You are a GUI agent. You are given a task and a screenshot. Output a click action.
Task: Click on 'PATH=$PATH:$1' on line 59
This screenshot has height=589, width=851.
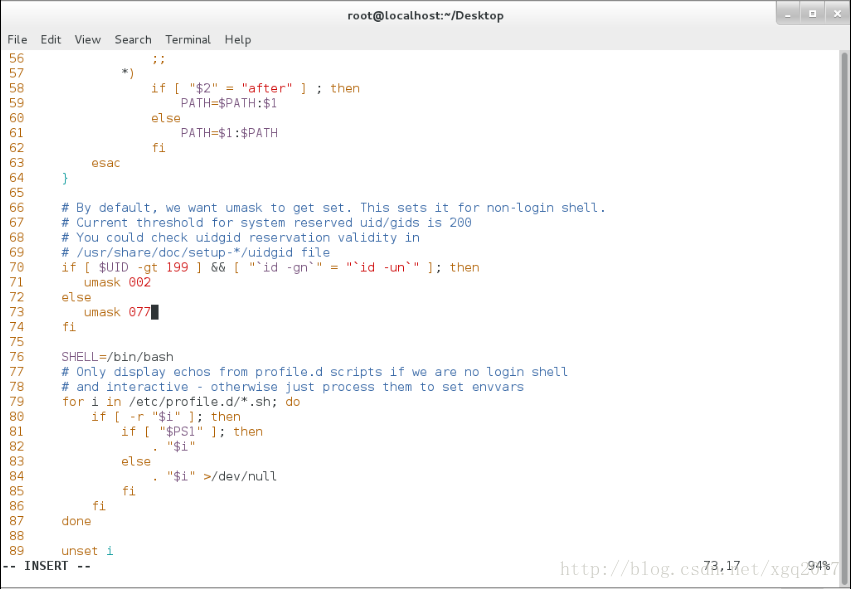[229, 103]
